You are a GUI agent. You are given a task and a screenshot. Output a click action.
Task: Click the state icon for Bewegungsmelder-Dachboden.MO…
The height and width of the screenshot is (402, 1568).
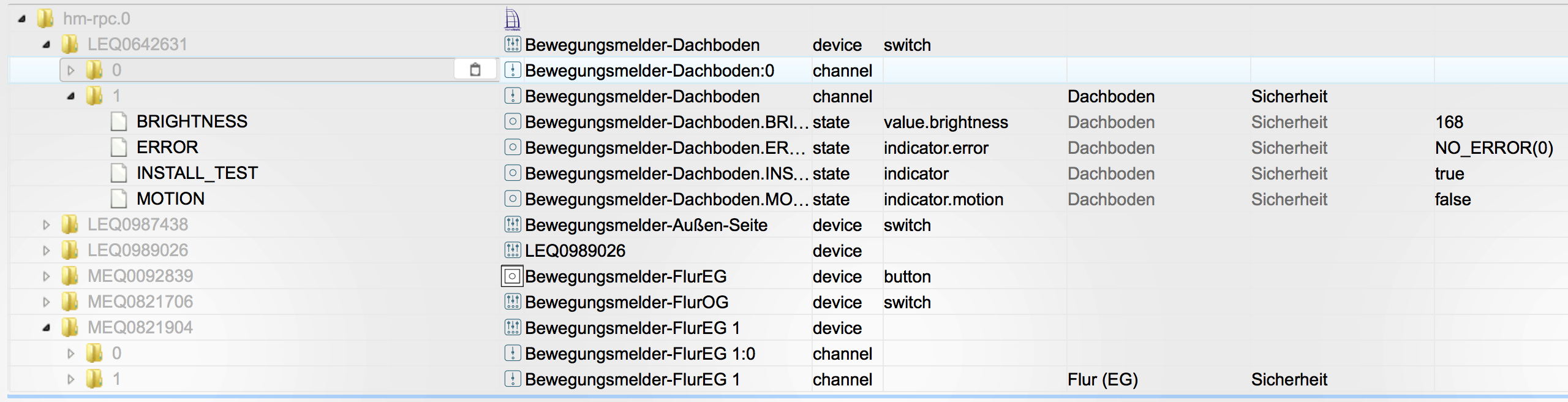[x=512, y=199]
